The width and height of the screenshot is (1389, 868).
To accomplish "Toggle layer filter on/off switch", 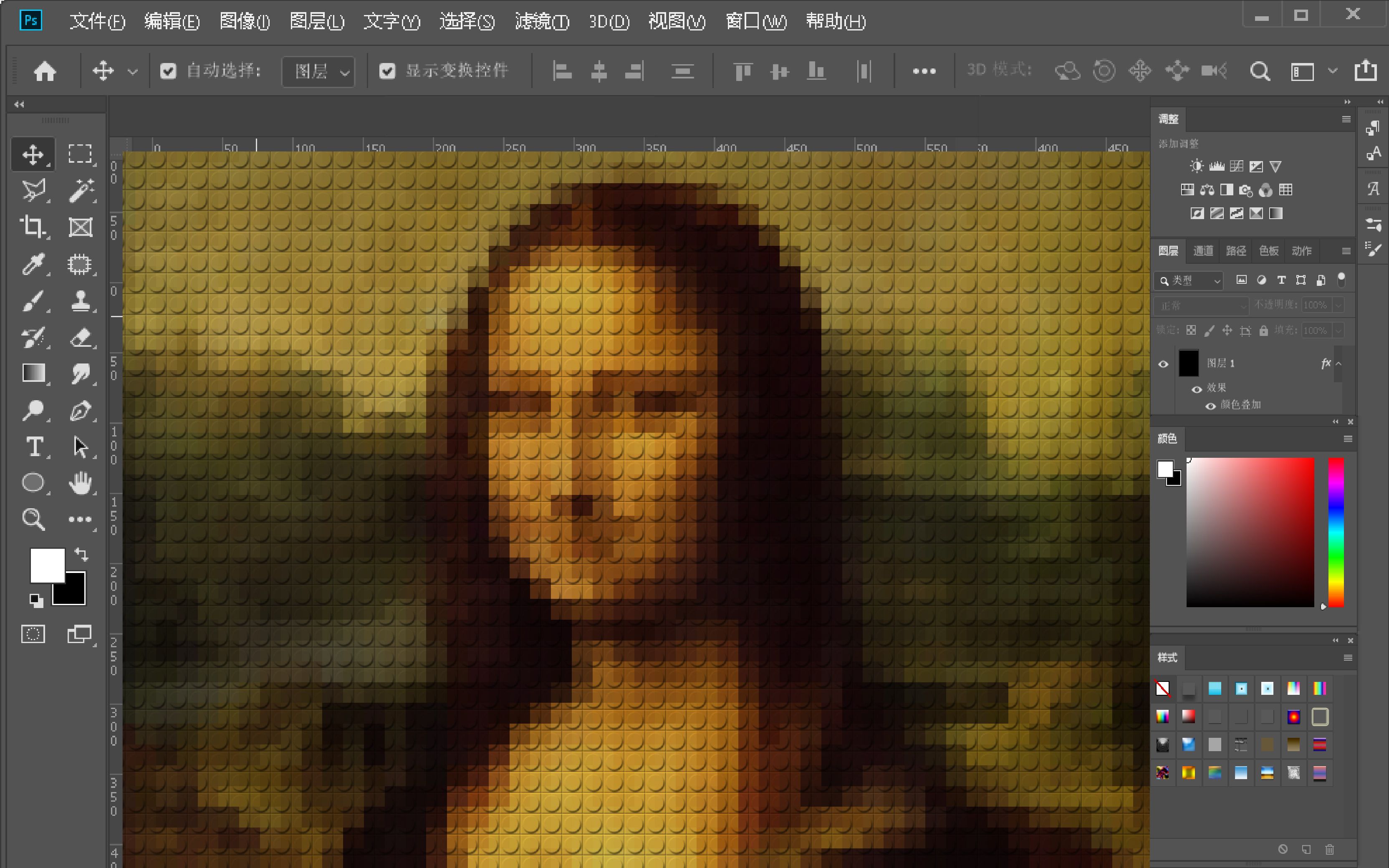I will click(x=1341, y=280).
